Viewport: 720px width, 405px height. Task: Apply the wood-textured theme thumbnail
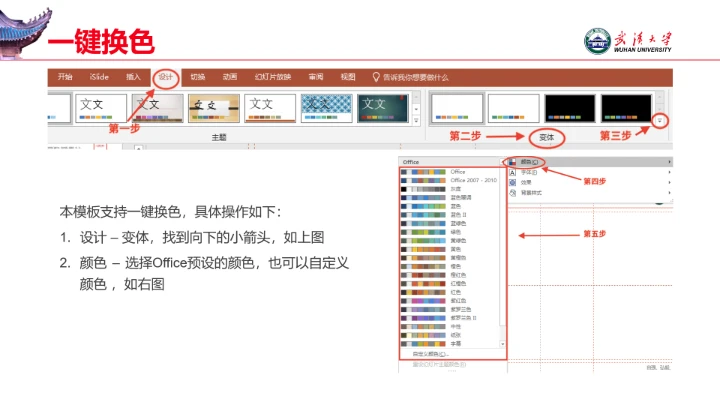tap(158, 108)
